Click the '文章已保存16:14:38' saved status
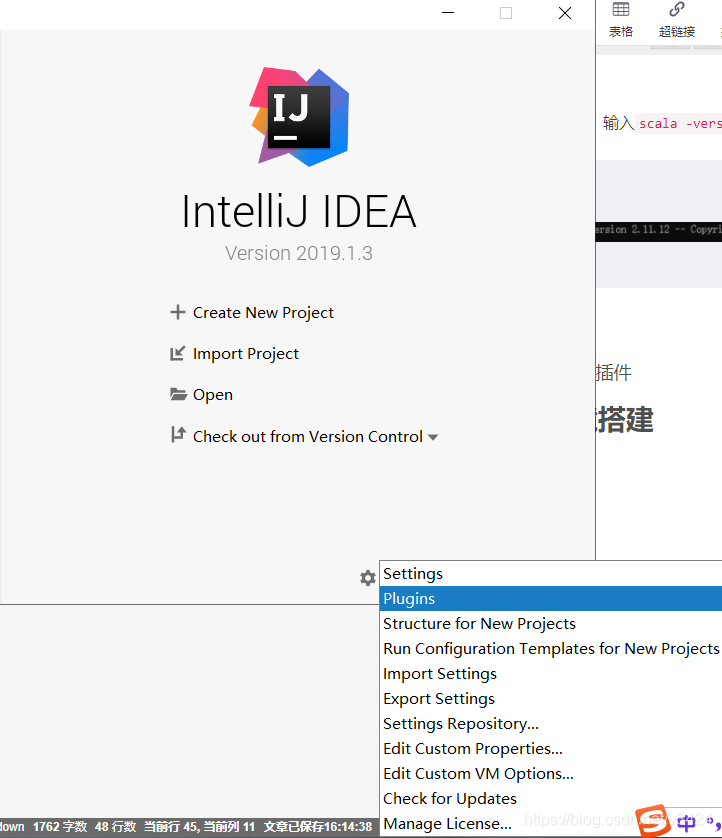The image size is (722, 838). tap(318, 827)
